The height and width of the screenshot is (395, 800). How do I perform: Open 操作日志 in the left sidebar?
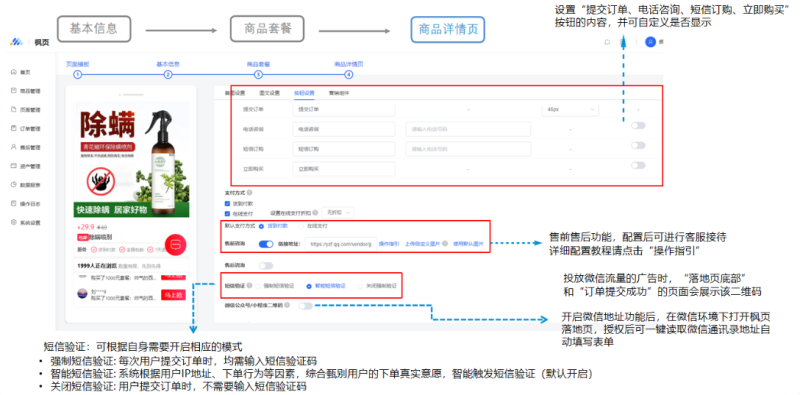coord(25,204)
